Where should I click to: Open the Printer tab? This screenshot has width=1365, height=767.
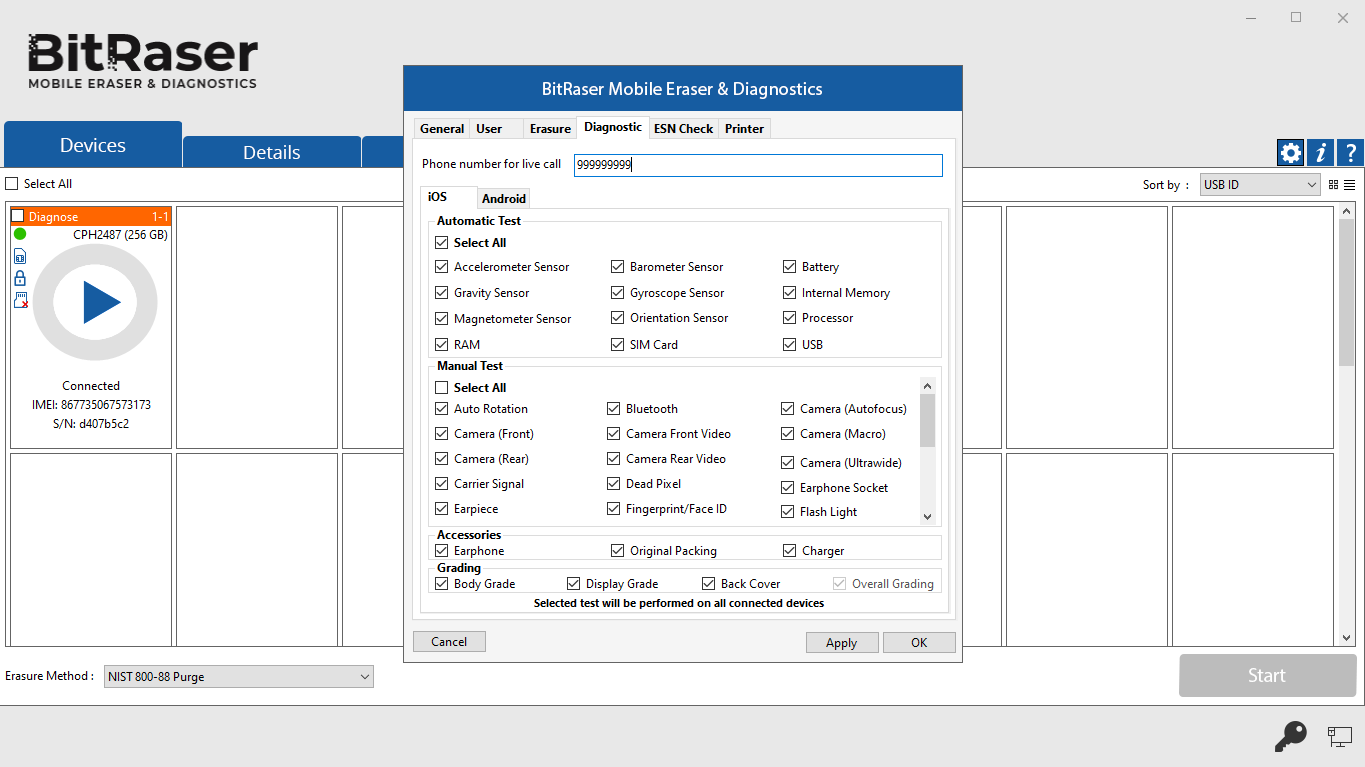[744, 128]
